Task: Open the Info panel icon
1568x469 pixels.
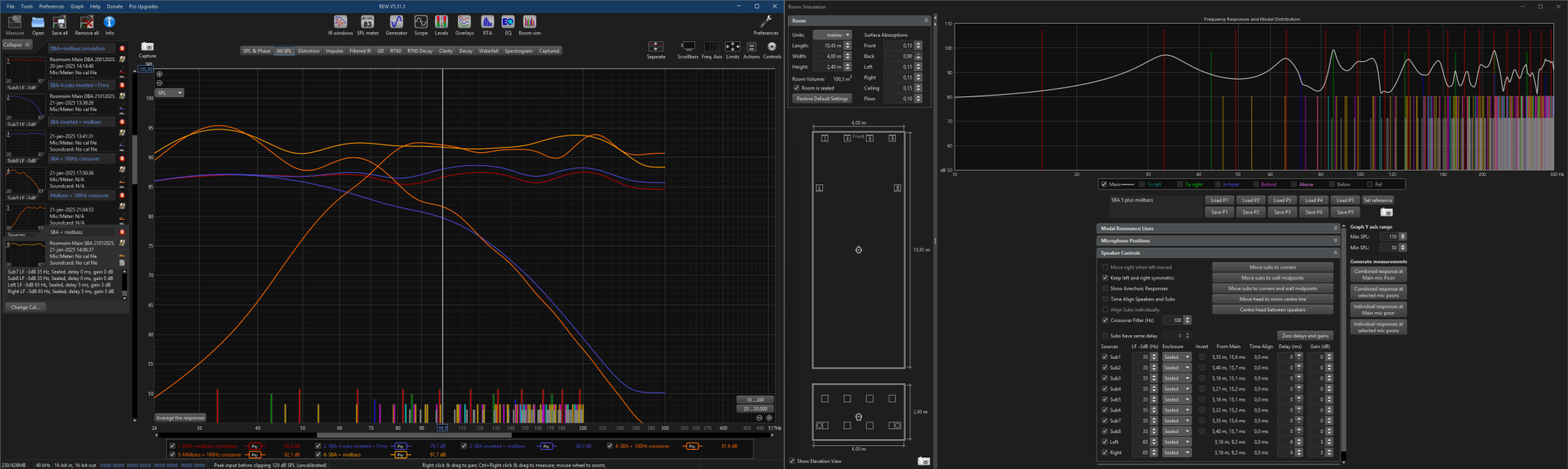Action: point(109,22)
